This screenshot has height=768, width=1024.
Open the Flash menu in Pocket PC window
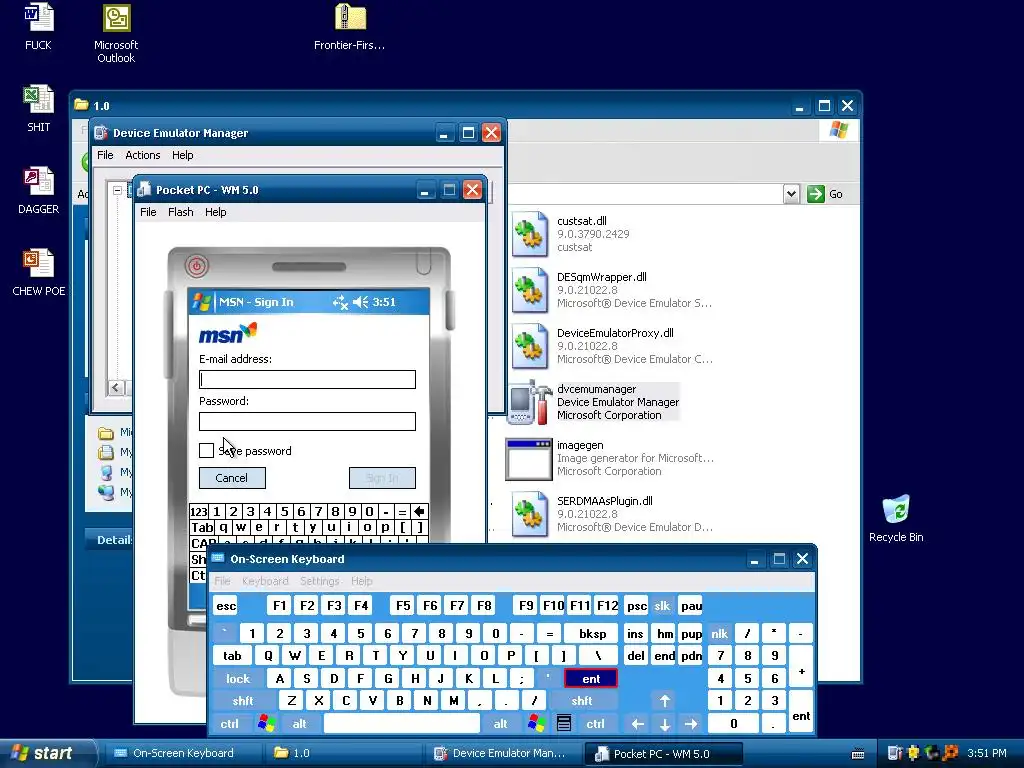pos(180,212)
